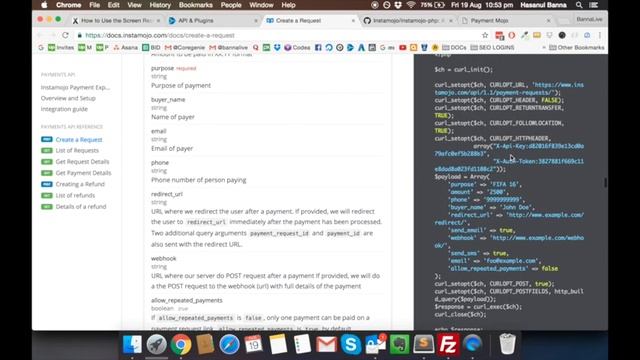Open Sublime Text in the dock
The width and height of the screenshot is (640, 360).
(x=424, y=344)
